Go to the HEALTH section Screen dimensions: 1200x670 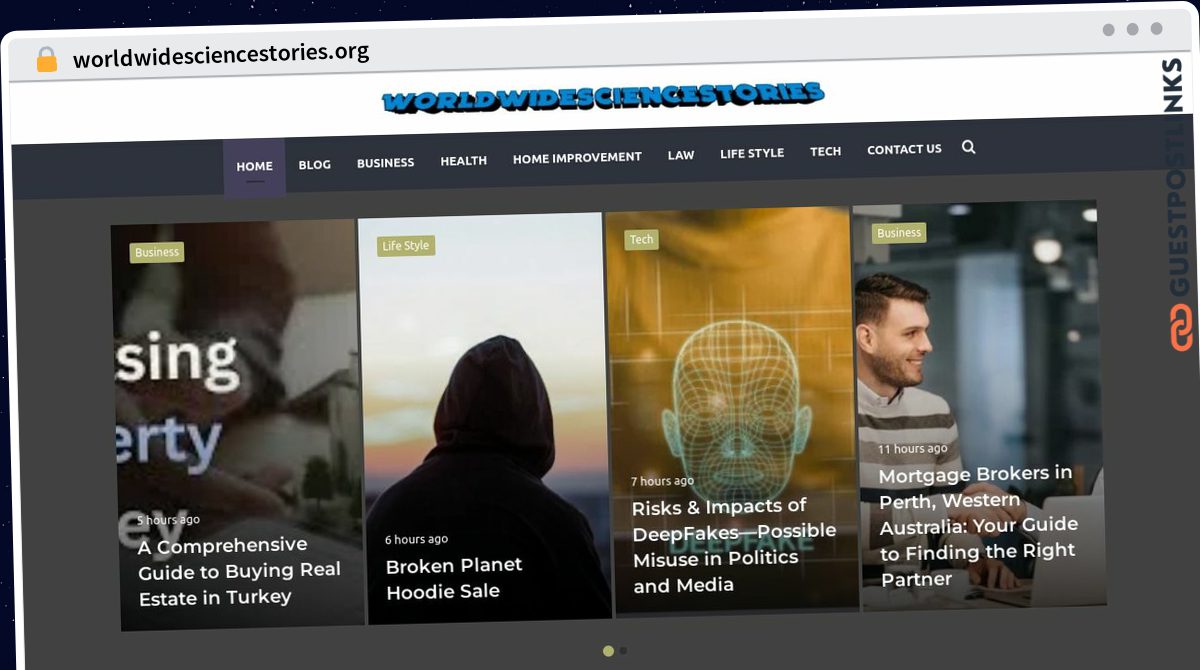(x=463, y=160)
